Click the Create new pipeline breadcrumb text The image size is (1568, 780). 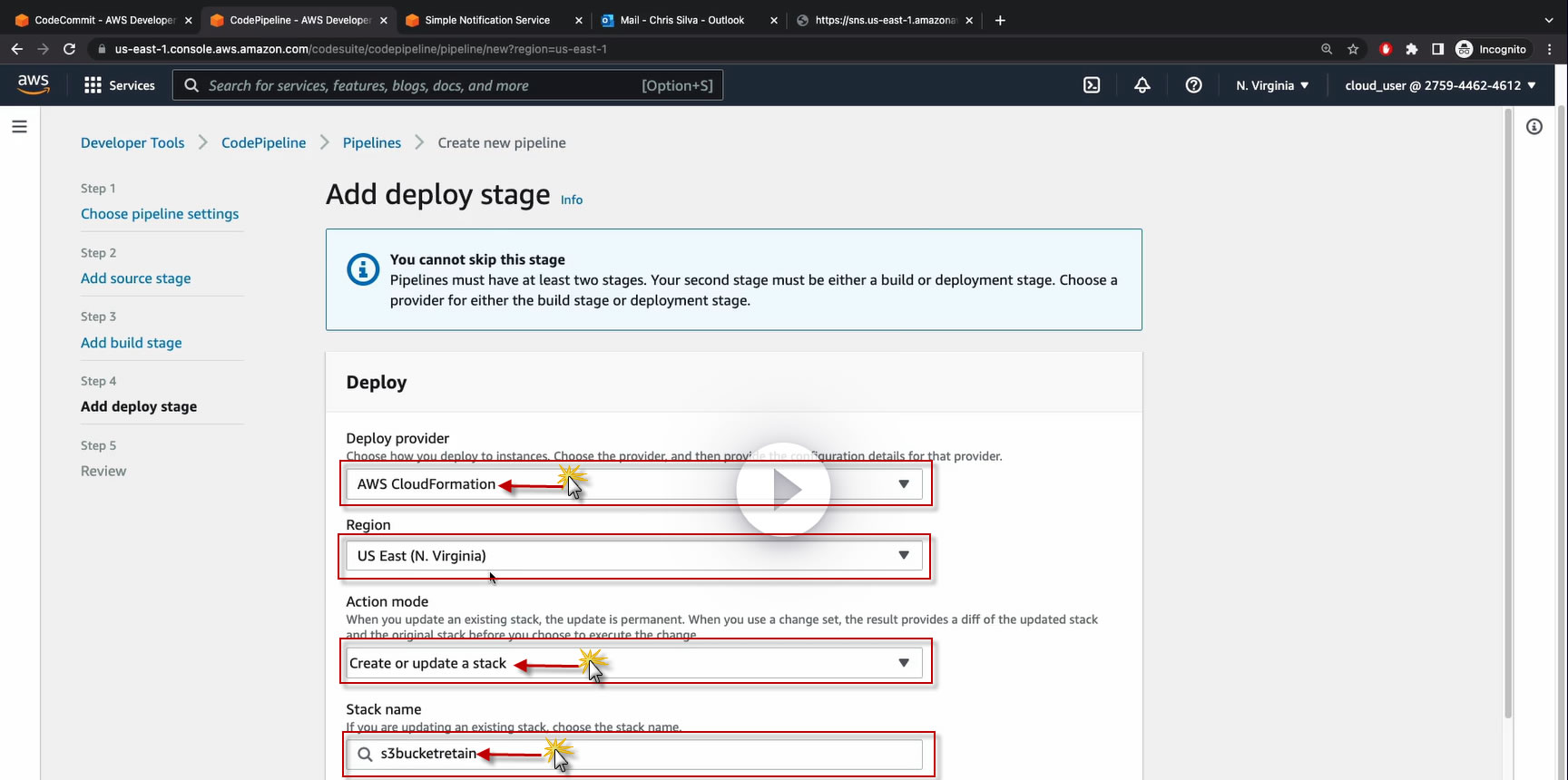(x=502, y=142)
